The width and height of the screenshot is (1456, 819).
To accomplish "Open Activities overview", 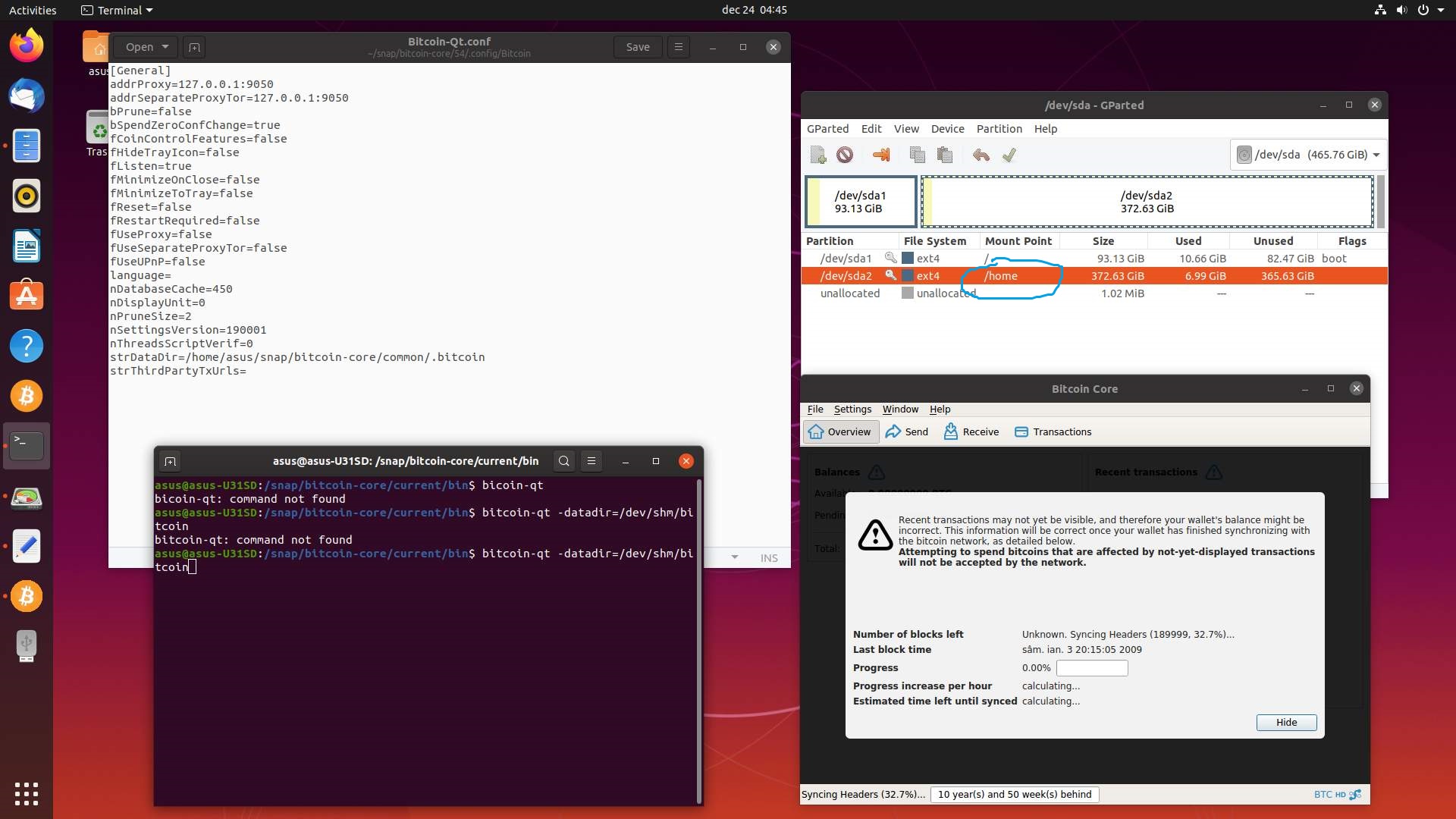I will [x=32, y=10].
